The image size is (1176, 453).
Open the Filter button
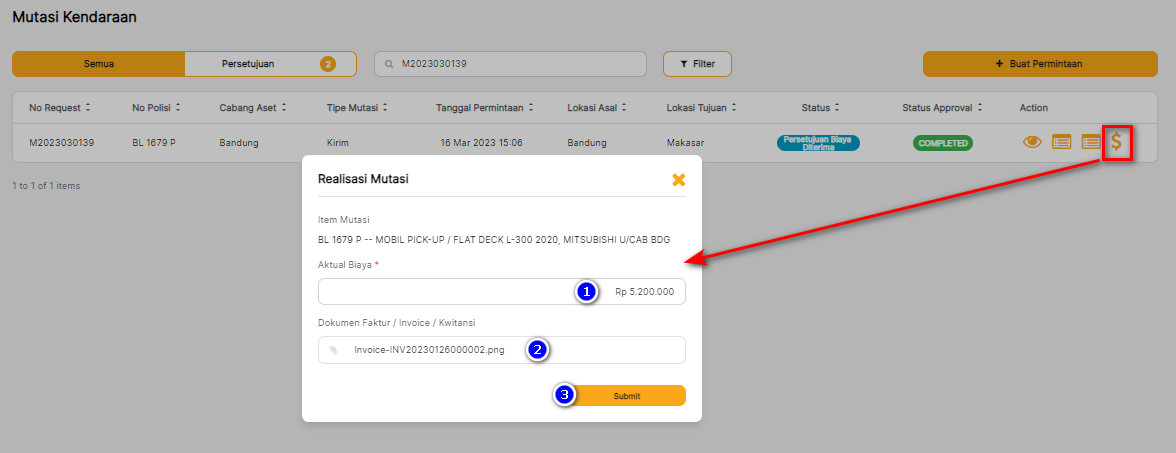697,64
